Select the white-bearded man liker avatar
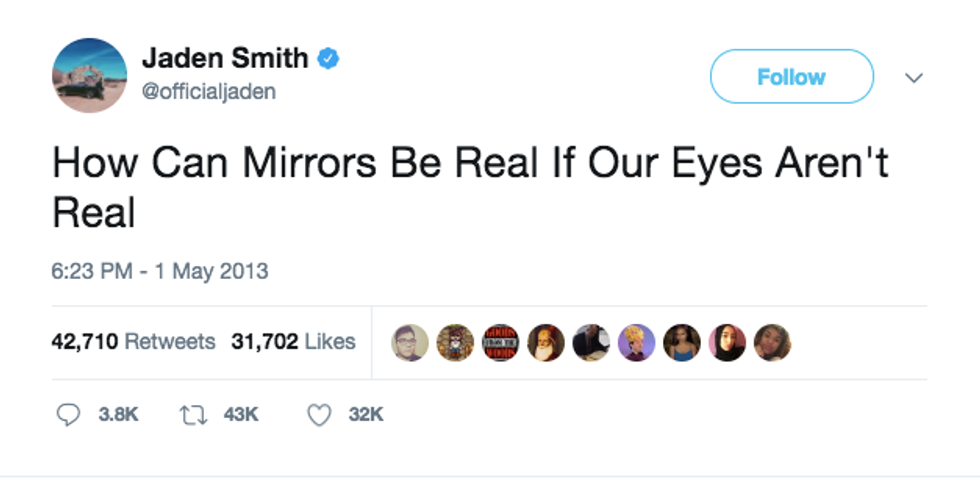 (545, 342)
